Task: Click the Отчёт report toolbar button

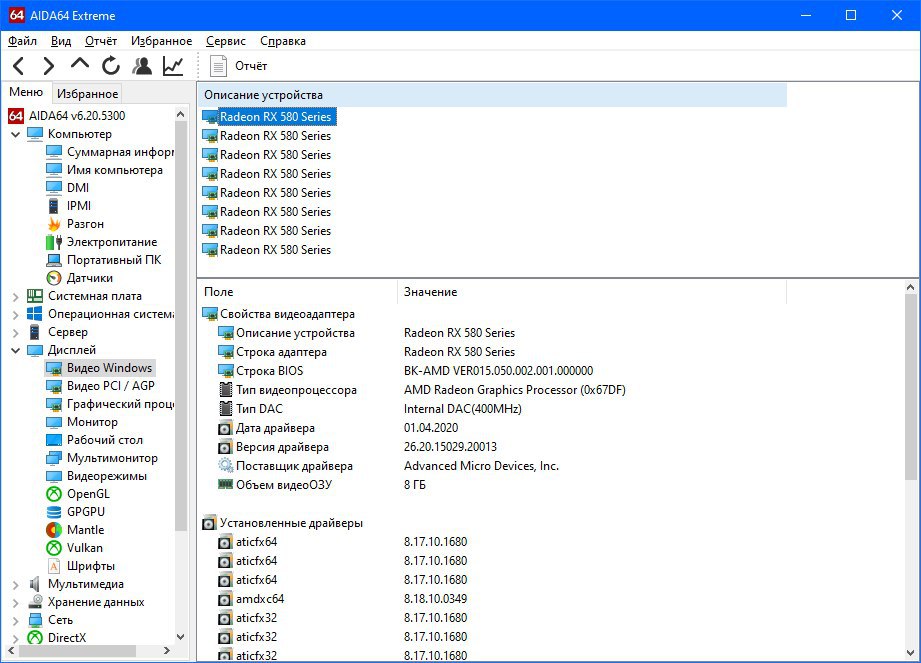Action: pos(238,66)
